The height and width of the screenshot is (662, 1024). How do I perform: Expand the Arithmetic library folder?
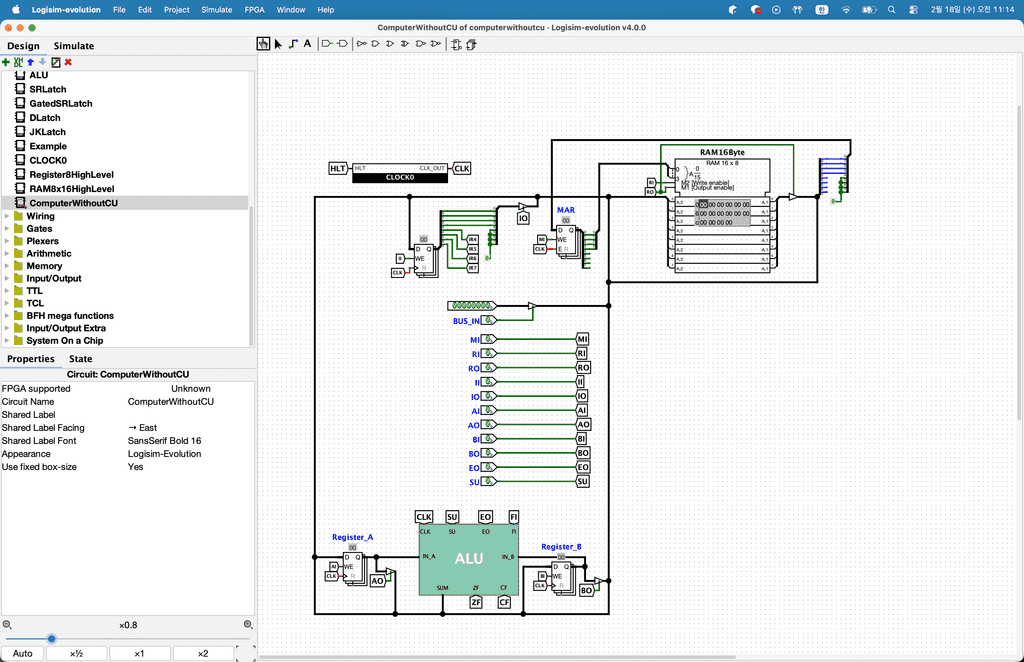pyautogui.click(x=8, y=254)
